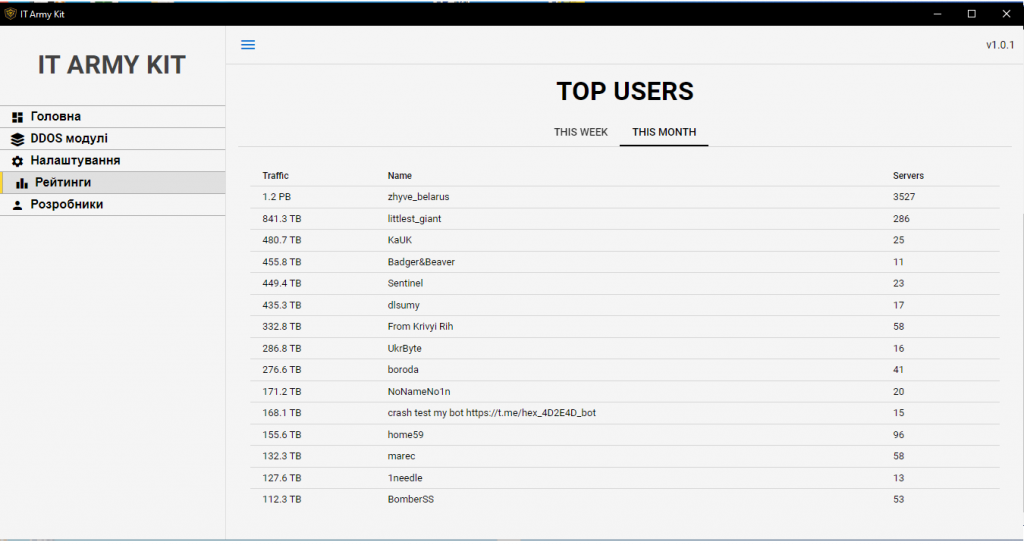Click the Servers column header
1024x548 pixels.
[908, 176]
